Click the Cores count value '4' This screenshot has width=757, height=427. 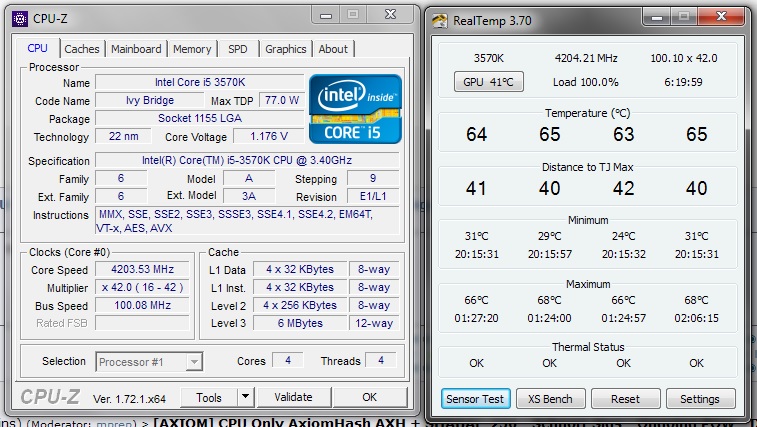coord(288,360)
